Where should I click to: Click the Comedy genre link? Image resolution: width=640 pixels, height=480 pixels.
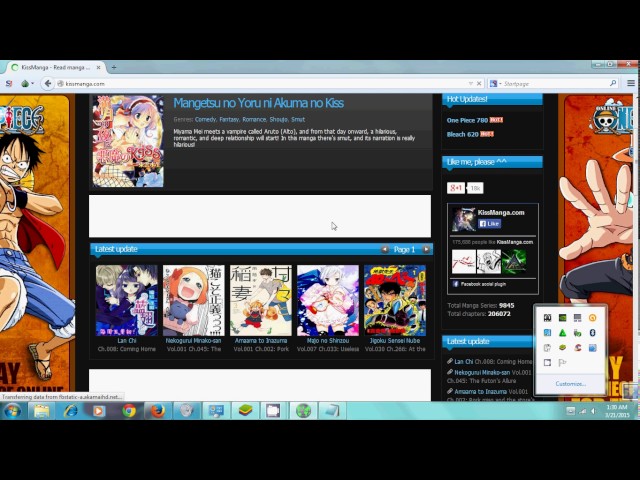tap(205, 120)
